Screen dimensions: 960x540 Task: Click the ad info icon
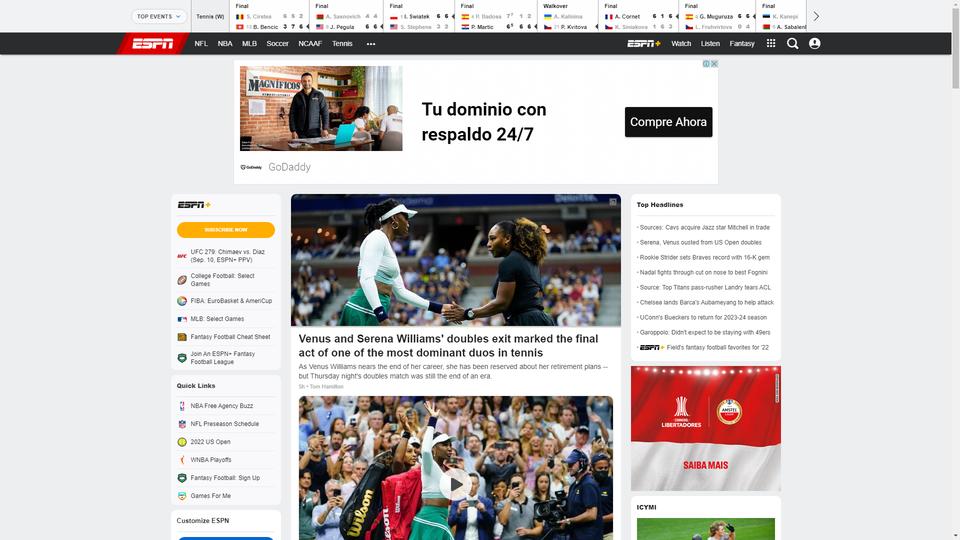[x=706, y=64]
